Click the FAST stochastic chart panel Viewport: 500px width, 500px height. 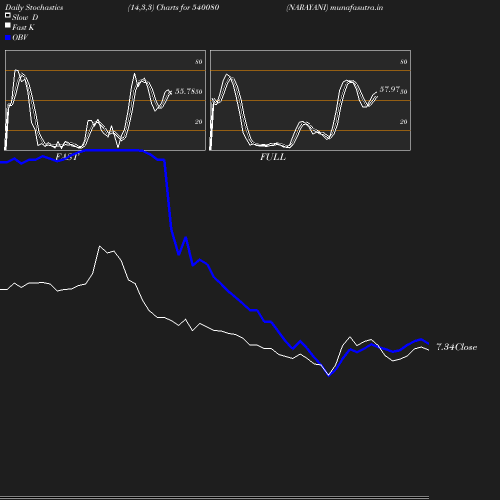pos(105,100)
